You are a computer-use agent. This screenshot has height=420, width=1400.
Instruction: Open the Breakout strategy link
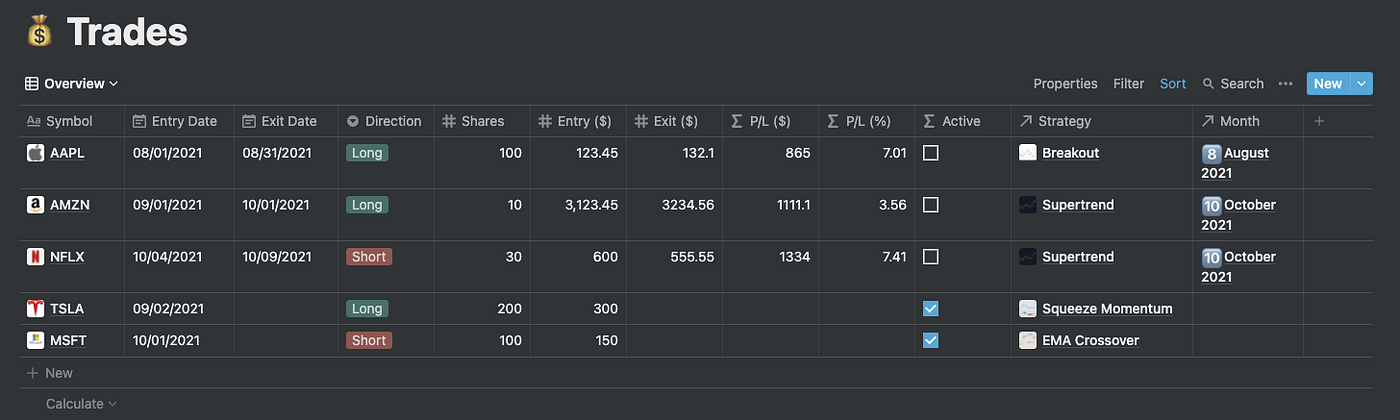click(1070, 153)
